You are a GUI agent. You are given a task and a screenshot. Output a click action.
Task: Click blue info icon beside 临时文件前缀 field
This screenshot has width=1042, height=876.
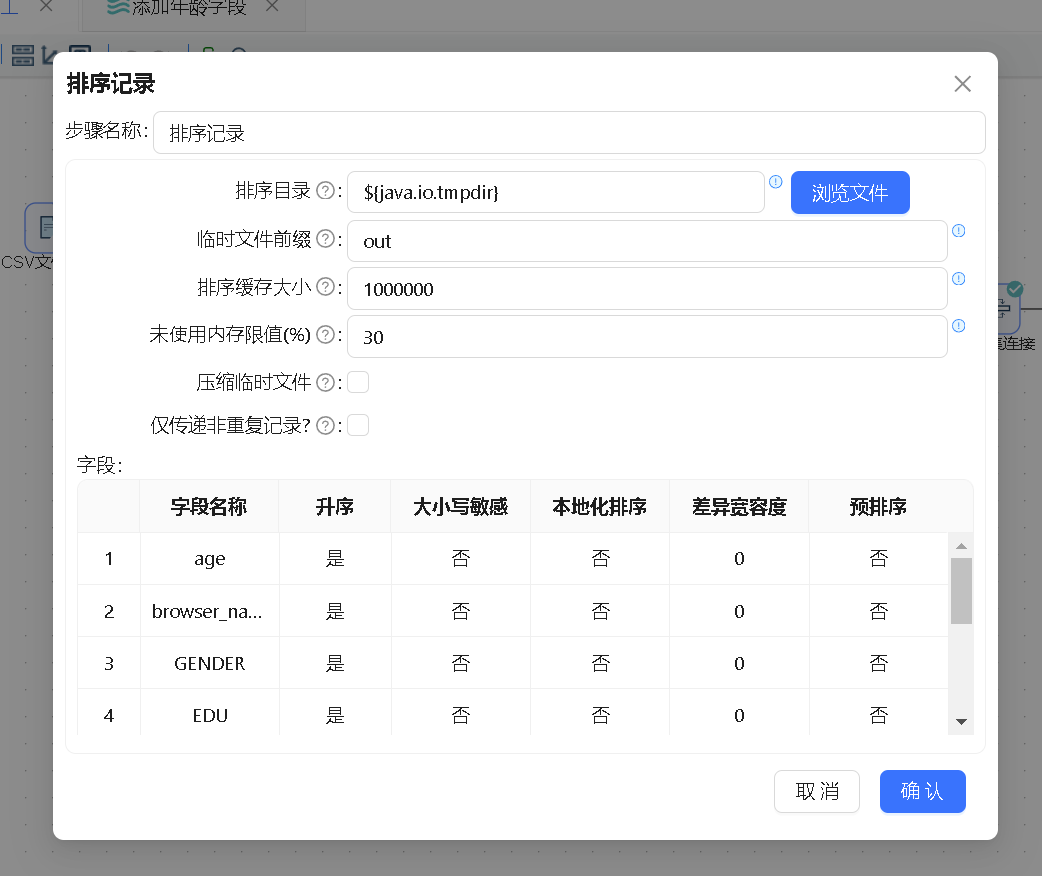[x=958, y=231]
